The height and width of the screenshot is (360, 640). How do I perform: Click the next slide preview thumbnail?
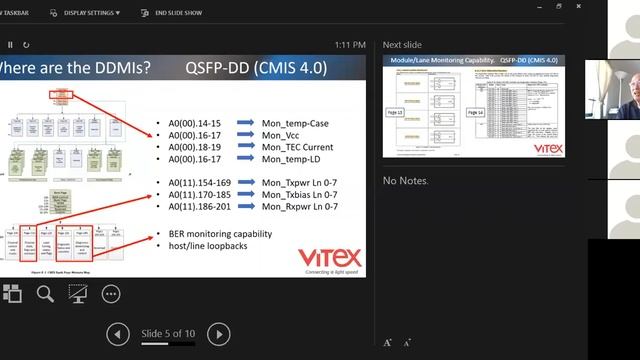[474, 106]
